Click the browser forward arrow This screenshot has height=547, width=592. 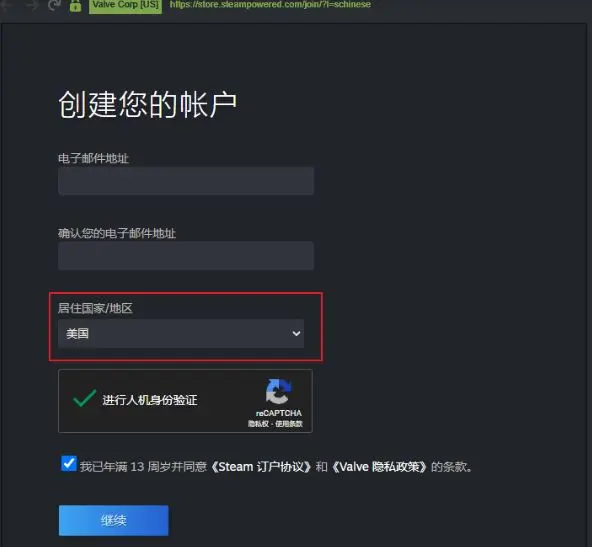pyautogui.click(x=33, y=5)
